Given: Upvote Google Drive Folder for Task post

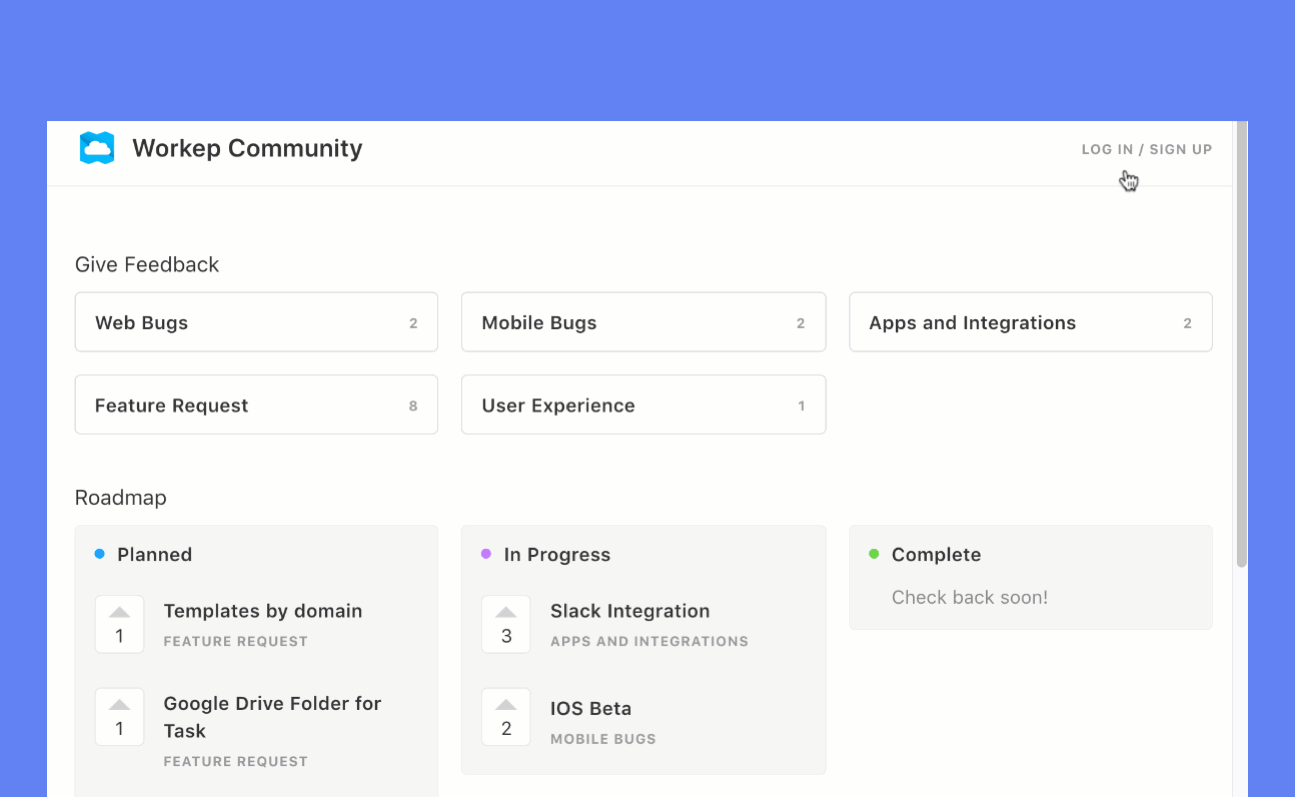Looking at the screenshot, I should coord(120,717).
